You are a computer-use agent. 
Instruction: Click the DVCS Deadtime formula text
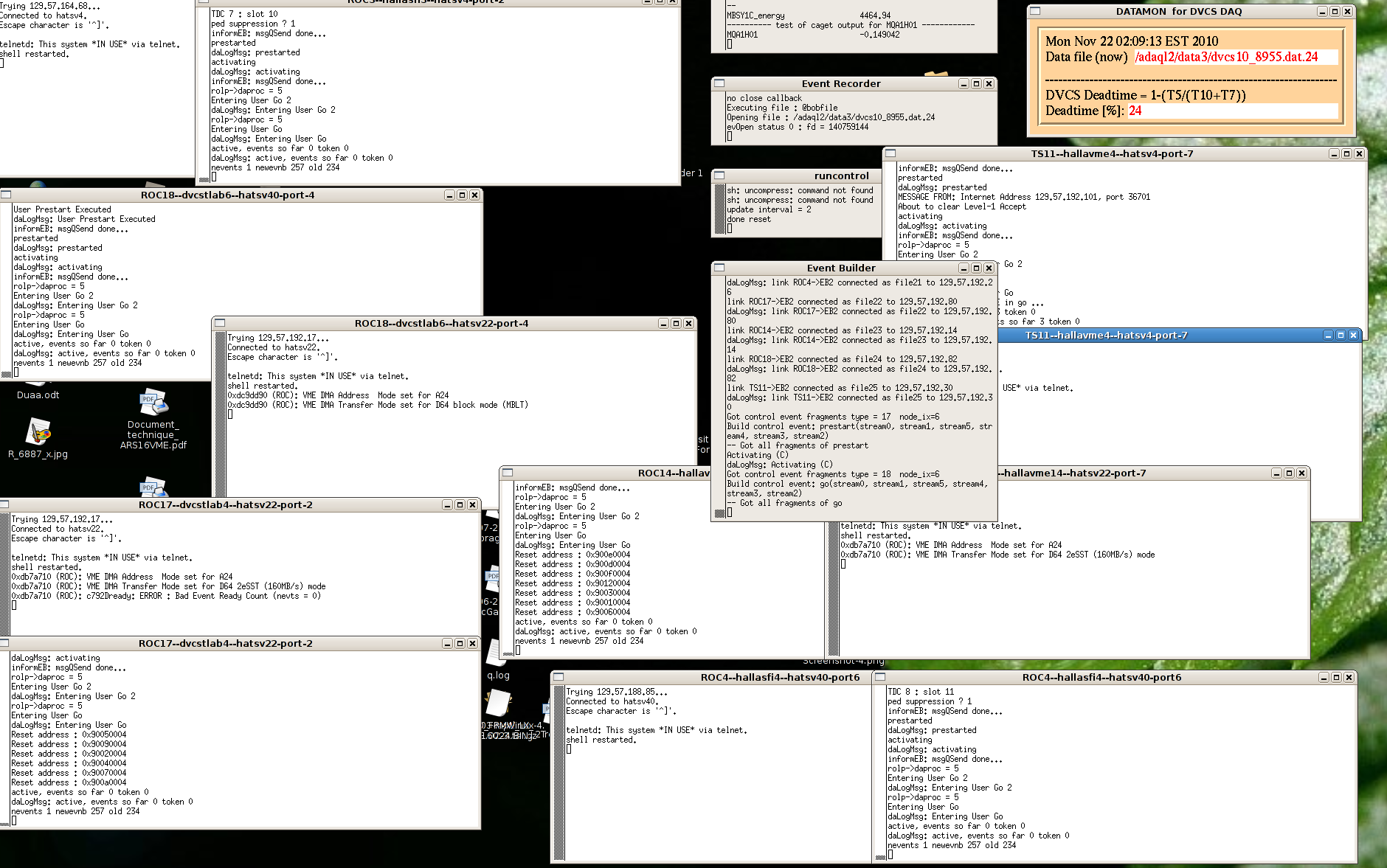pos(1145,95)
